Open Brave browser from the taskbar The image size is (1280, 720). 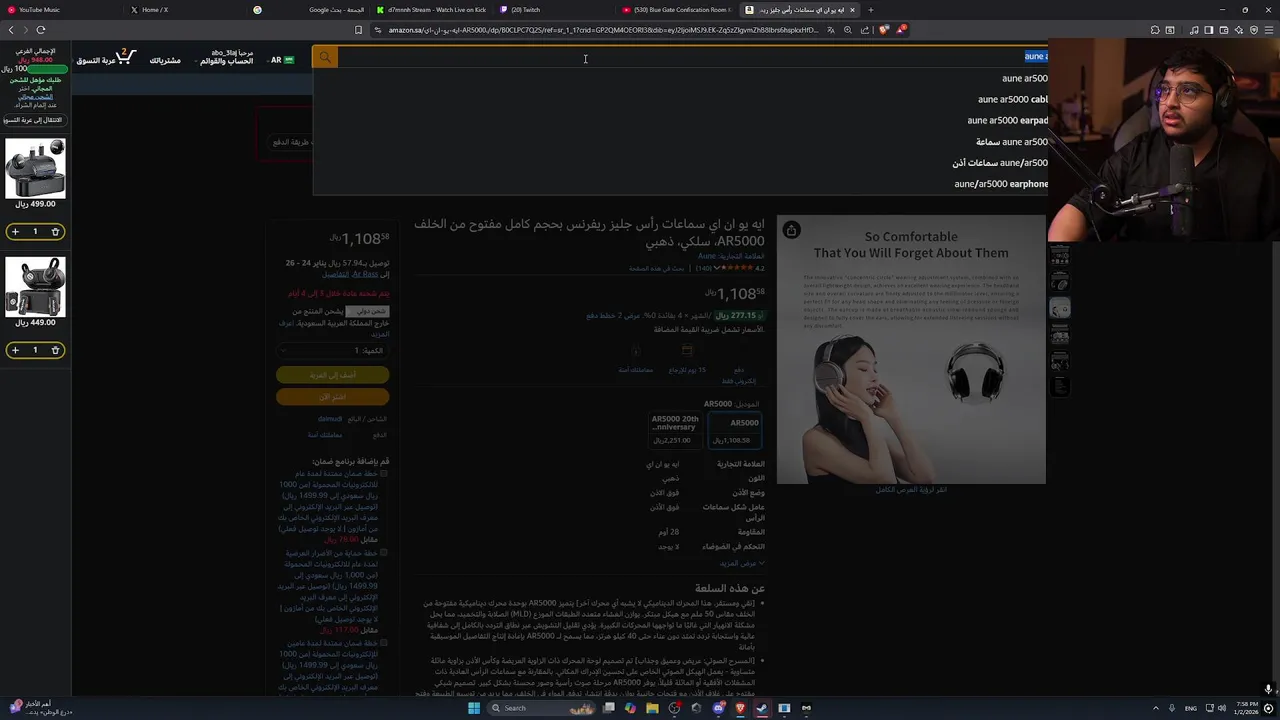740,708
